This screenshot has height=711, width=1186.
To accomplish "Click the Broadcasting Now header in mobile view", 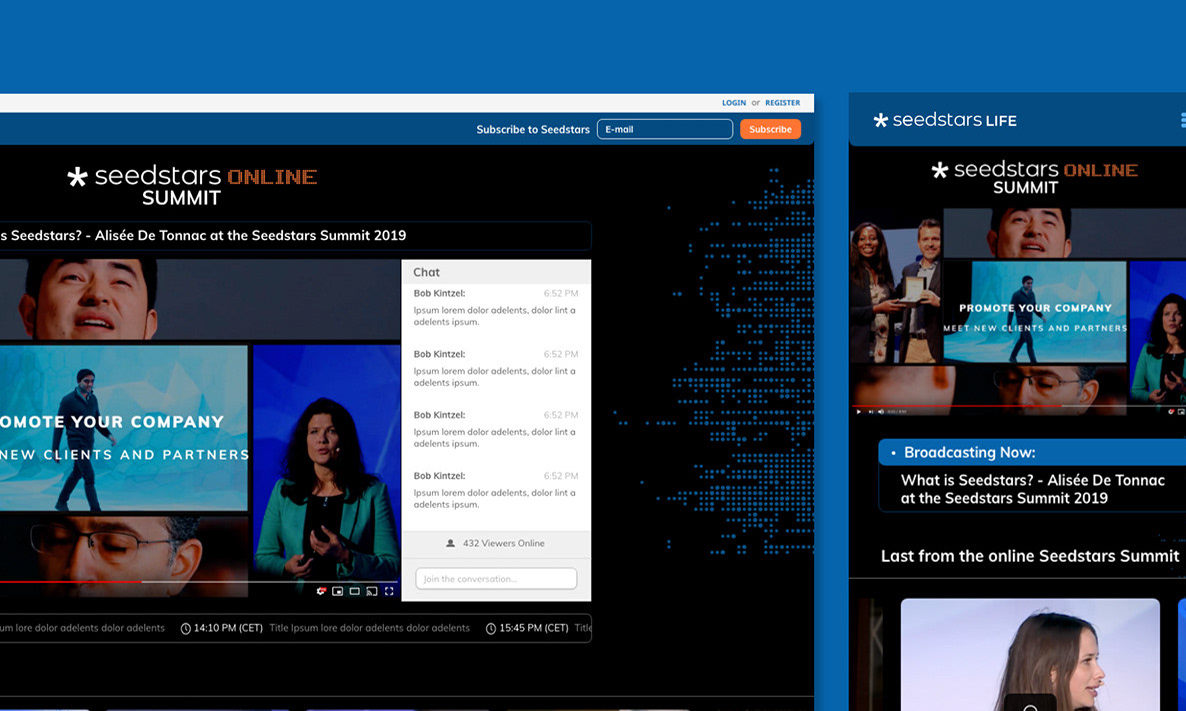I will (x=1032, y=452).
